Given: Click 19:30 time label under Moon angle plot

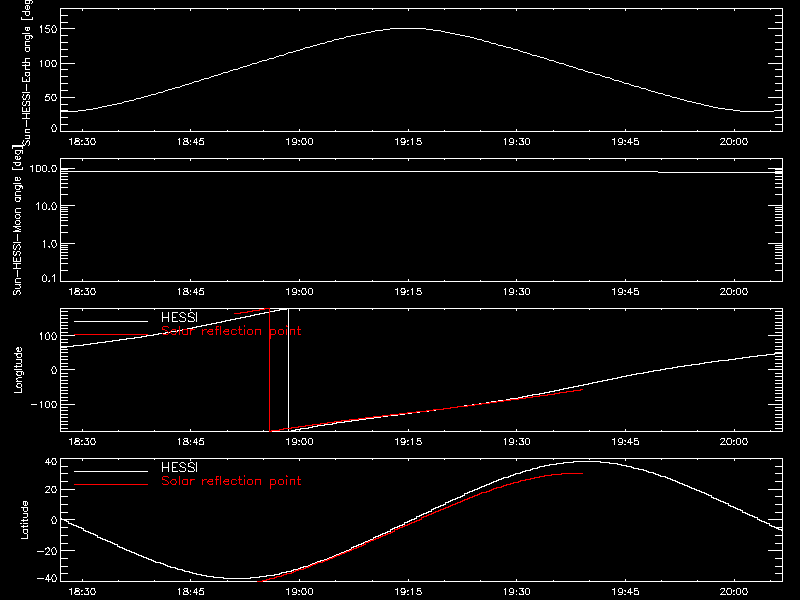Looking at the screenshot, I should (516, 291).
